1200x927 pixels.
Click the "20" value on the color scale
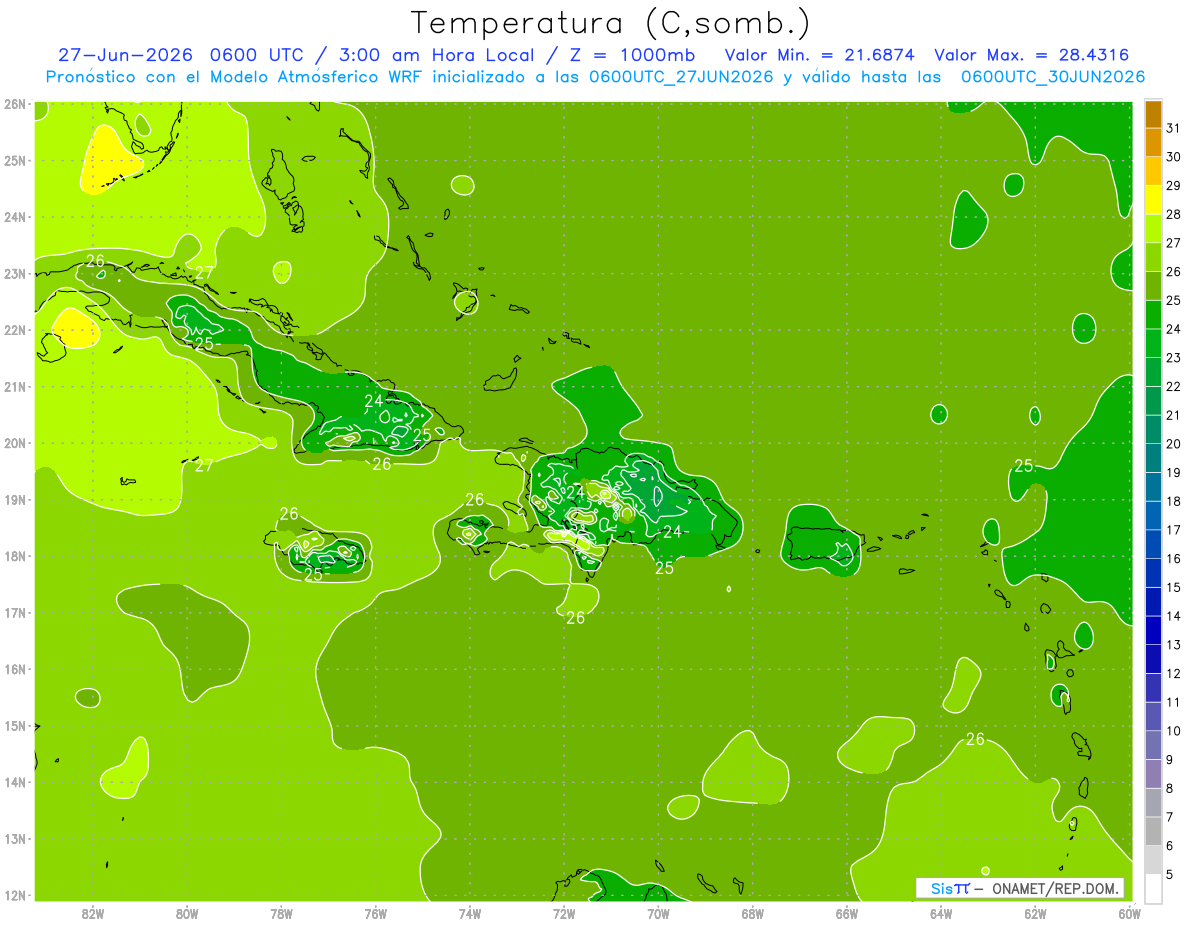coord(1173,444)
